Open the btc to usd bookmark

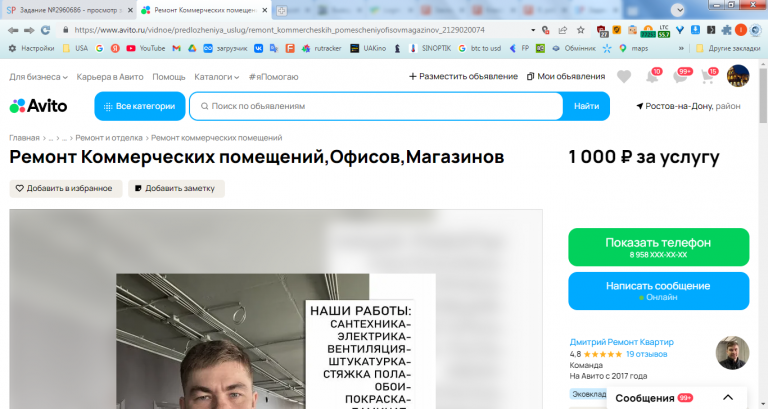[480, 48]
